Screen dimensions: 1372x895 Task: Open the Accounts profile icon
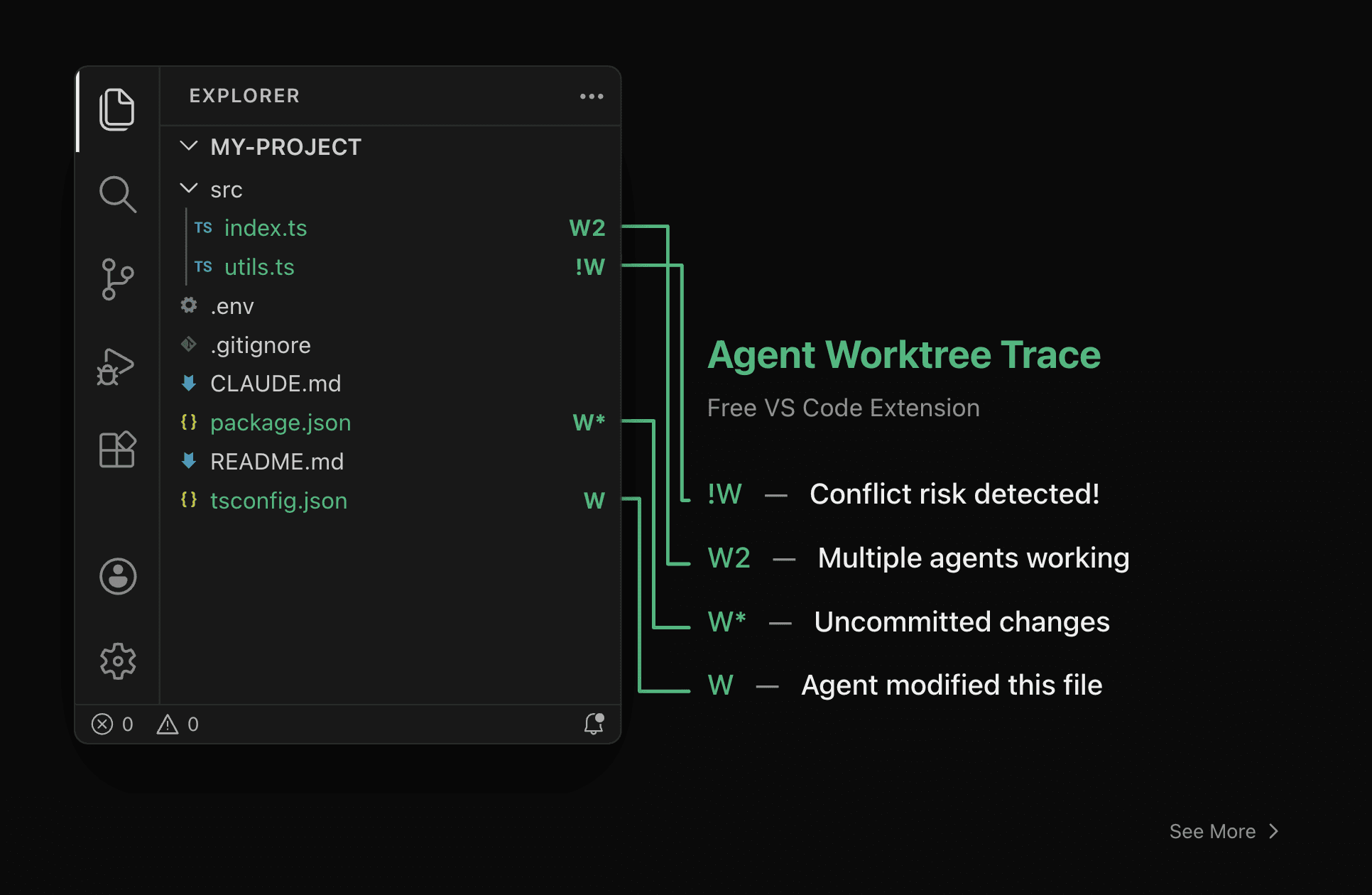pos(118,576)
